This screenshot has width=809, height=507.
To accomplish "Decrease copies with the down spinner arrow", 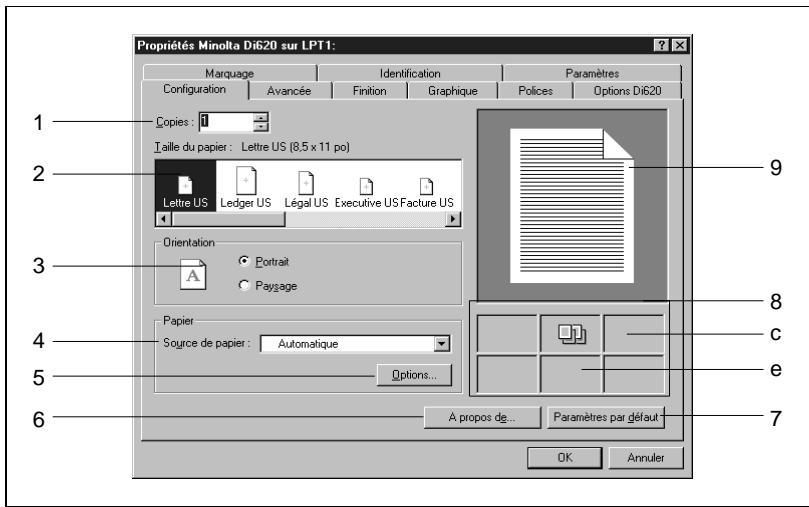I will (261, 126).
